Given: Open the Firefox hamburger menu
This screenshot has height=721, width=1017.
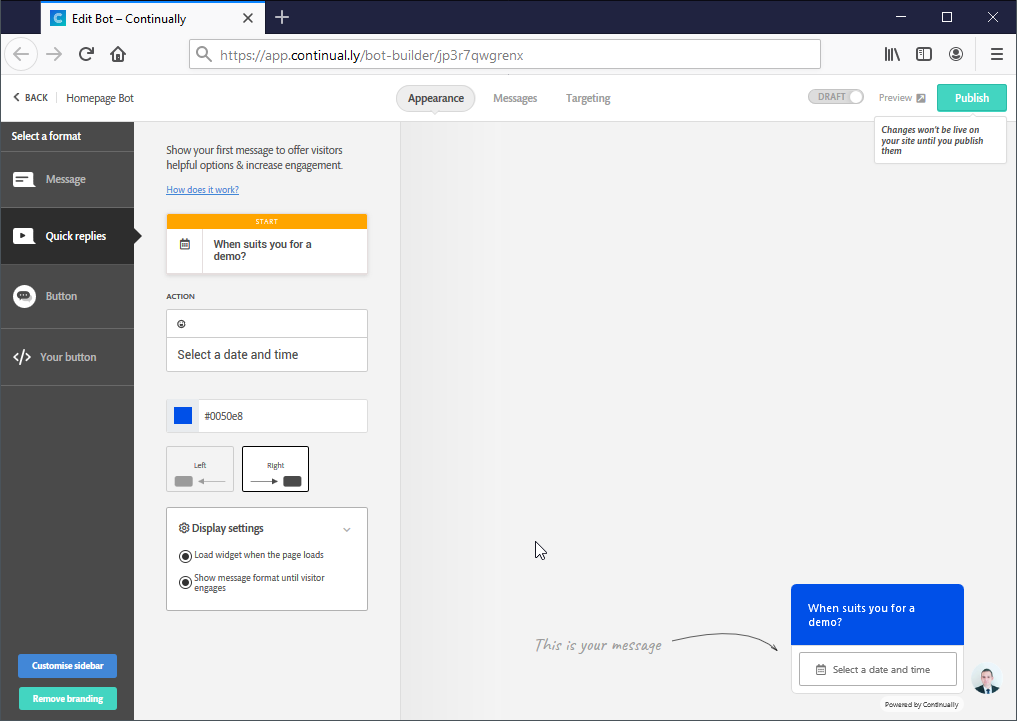Looking at the screenshot, I should click(996, 54).
